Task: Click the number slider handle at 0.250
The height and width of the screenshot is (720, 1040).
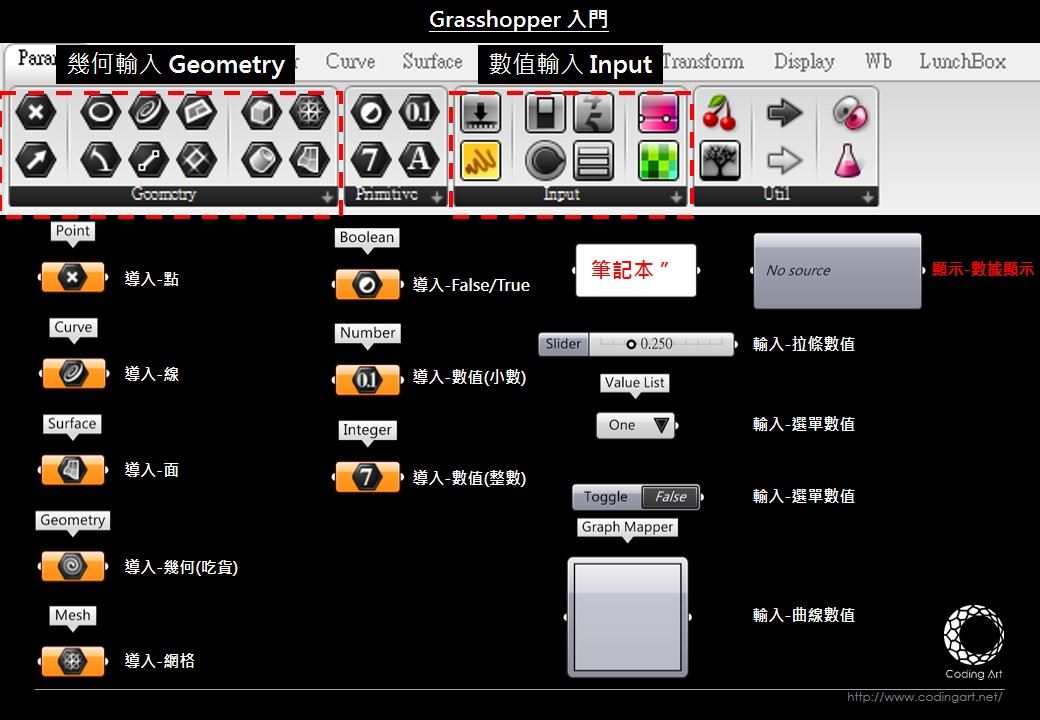Action: click(x=631, y=344)
